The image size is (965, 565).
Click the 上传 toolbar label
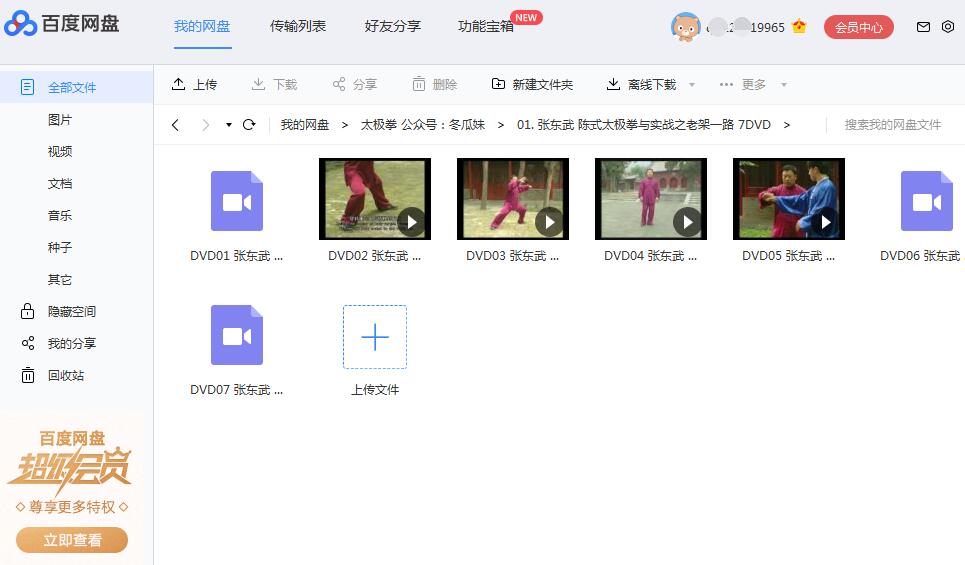pyautogui.click(x=205, y=84)
